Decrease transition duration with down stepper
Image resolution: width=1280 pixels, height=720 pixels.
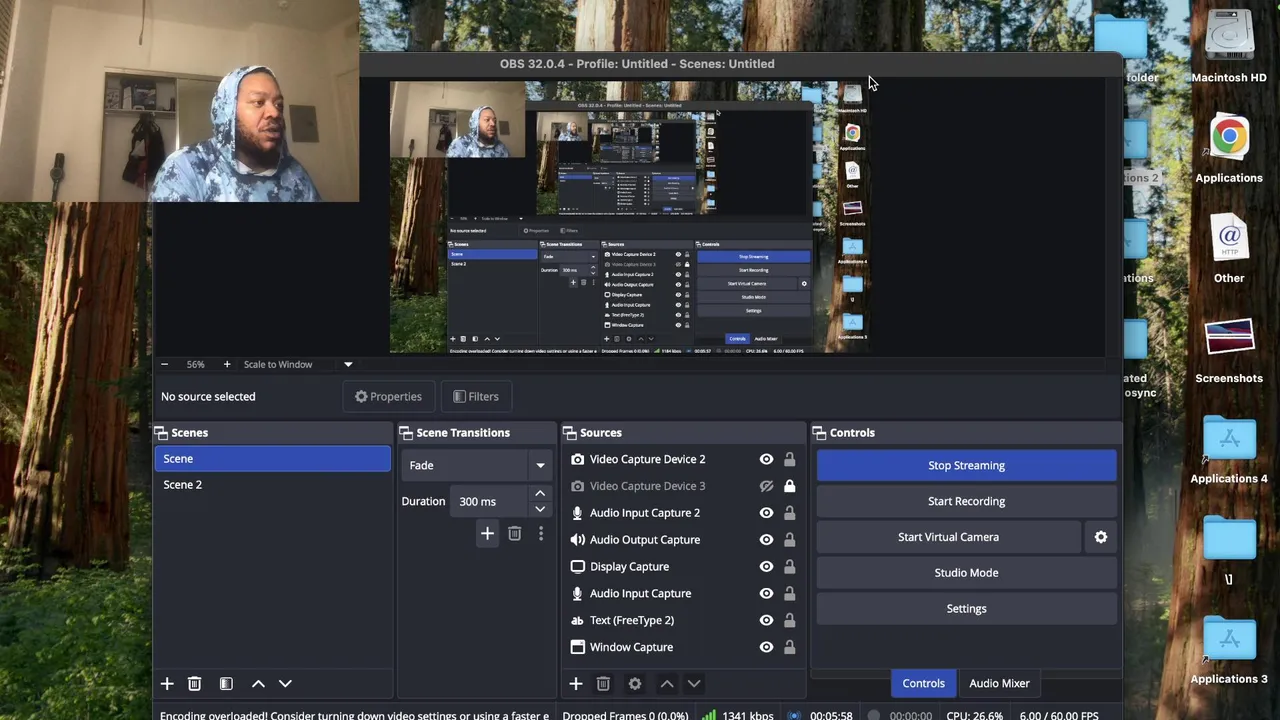pos(540,509)
